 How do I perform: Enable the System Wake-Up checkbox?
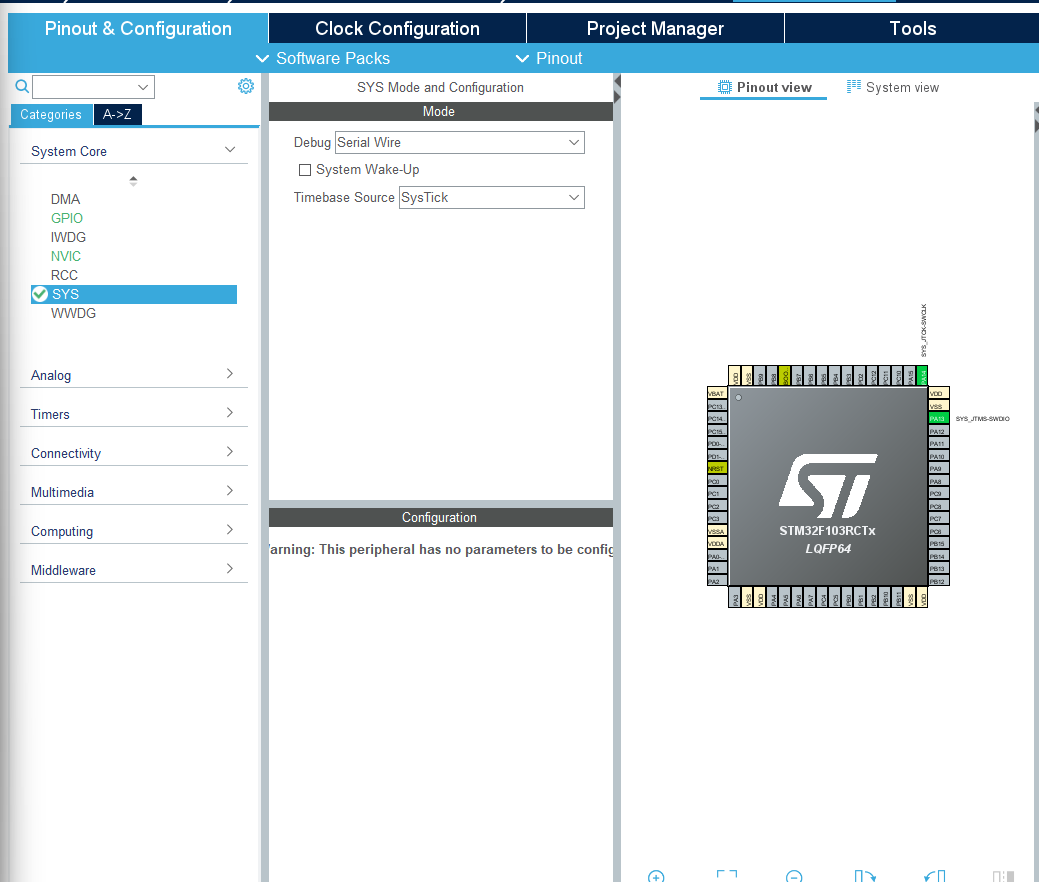pos(305,170)
